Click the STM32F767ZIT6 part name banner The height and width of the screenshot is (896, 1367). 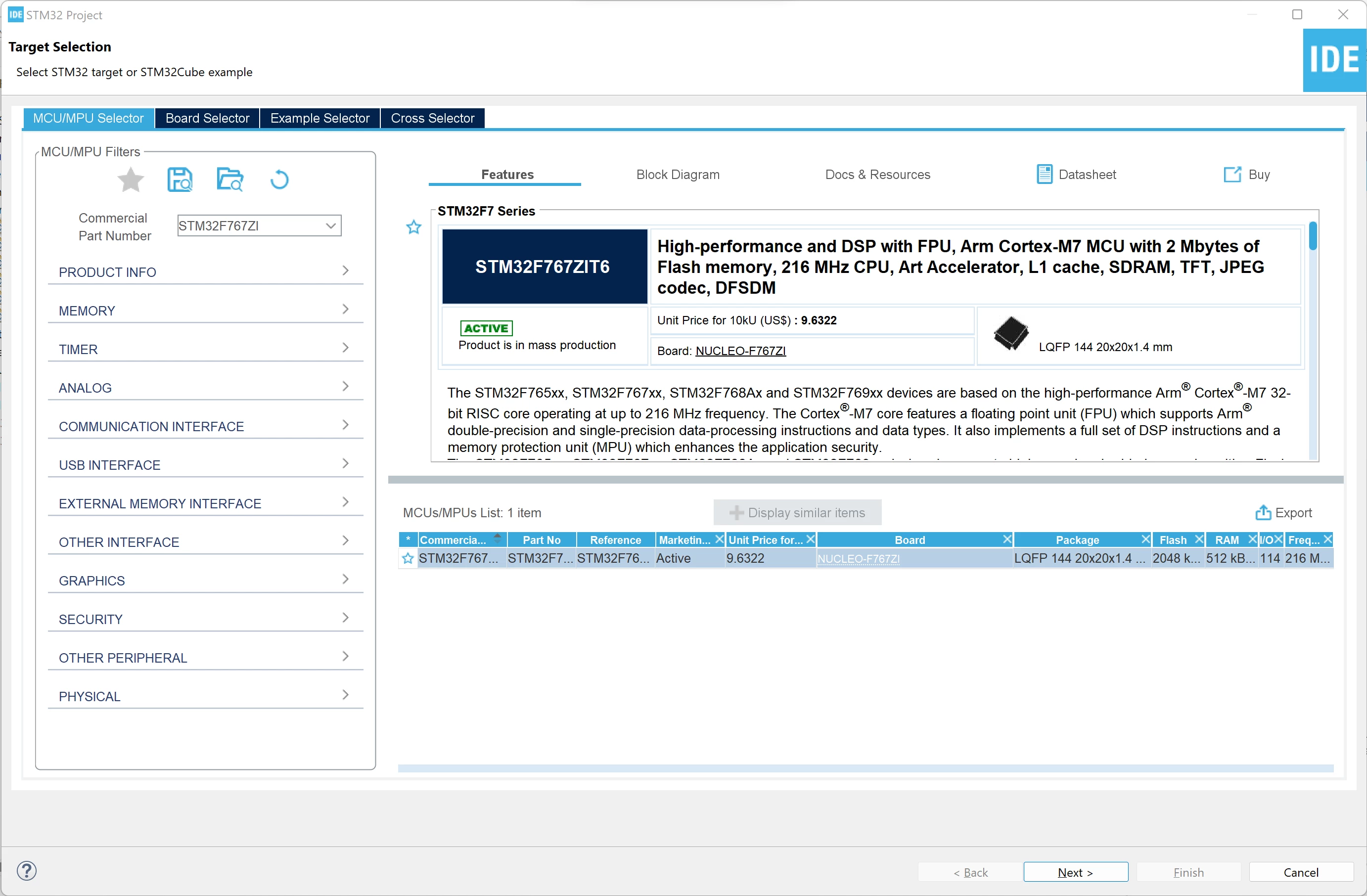tap(545, 267)
